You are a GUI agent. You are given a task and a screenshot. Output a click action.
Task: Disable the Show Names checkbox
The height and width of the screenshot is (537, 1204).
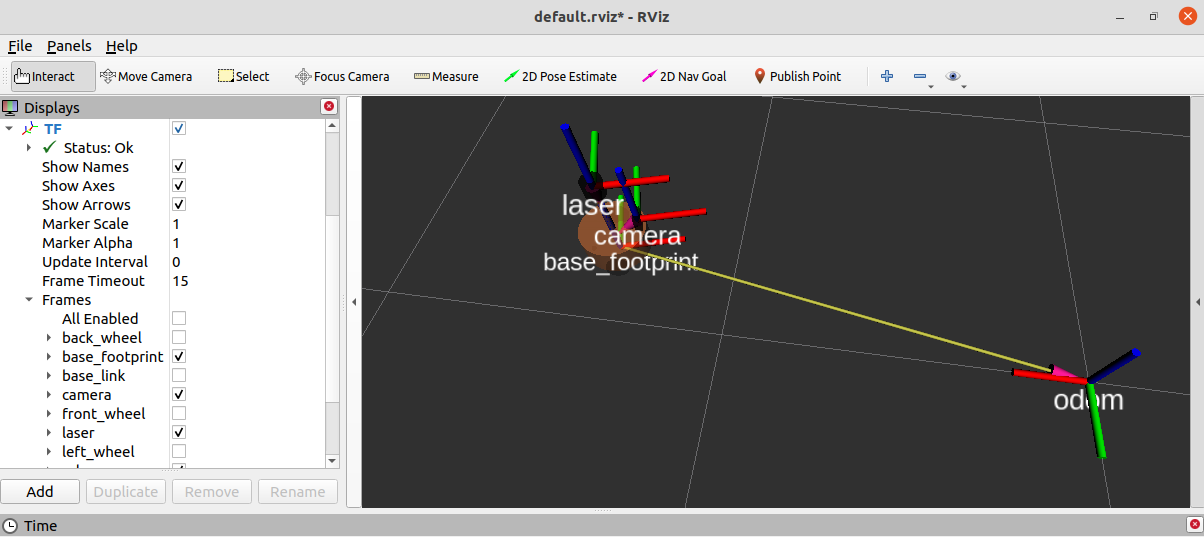tap(179, 167)
